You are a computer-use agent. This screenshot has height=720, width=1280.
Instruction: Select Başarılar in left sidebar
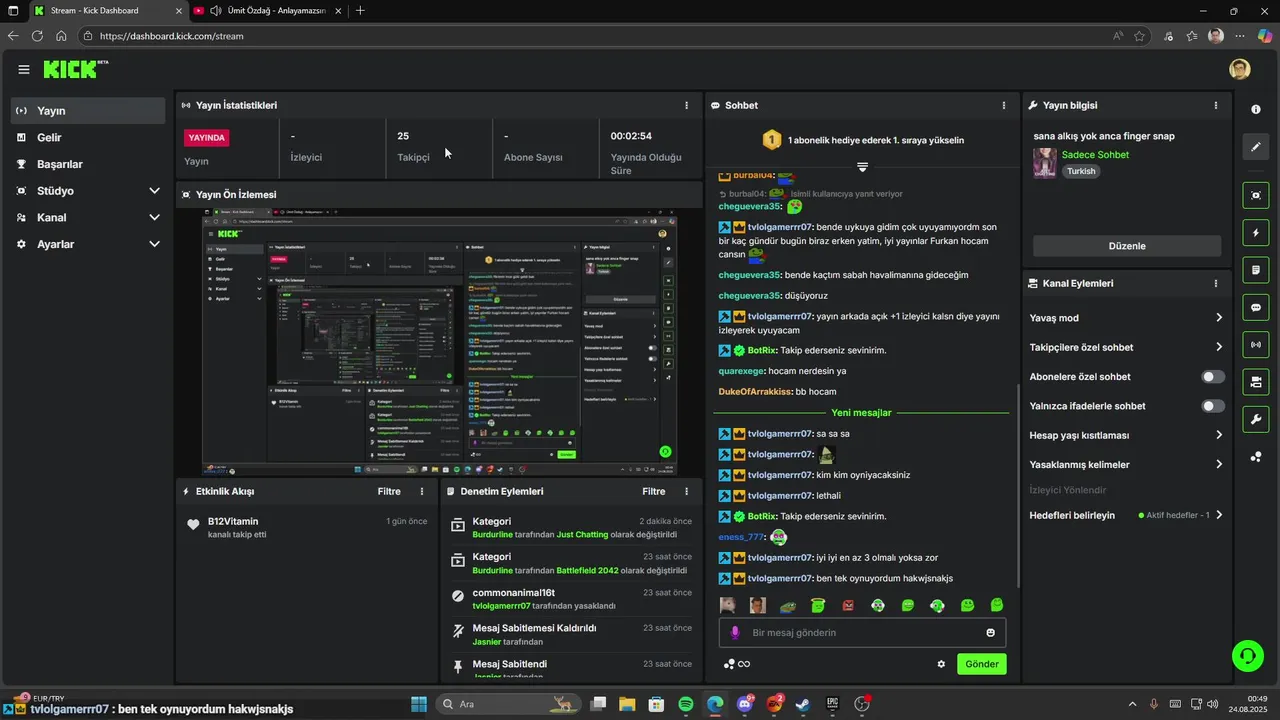pos(88,164)
